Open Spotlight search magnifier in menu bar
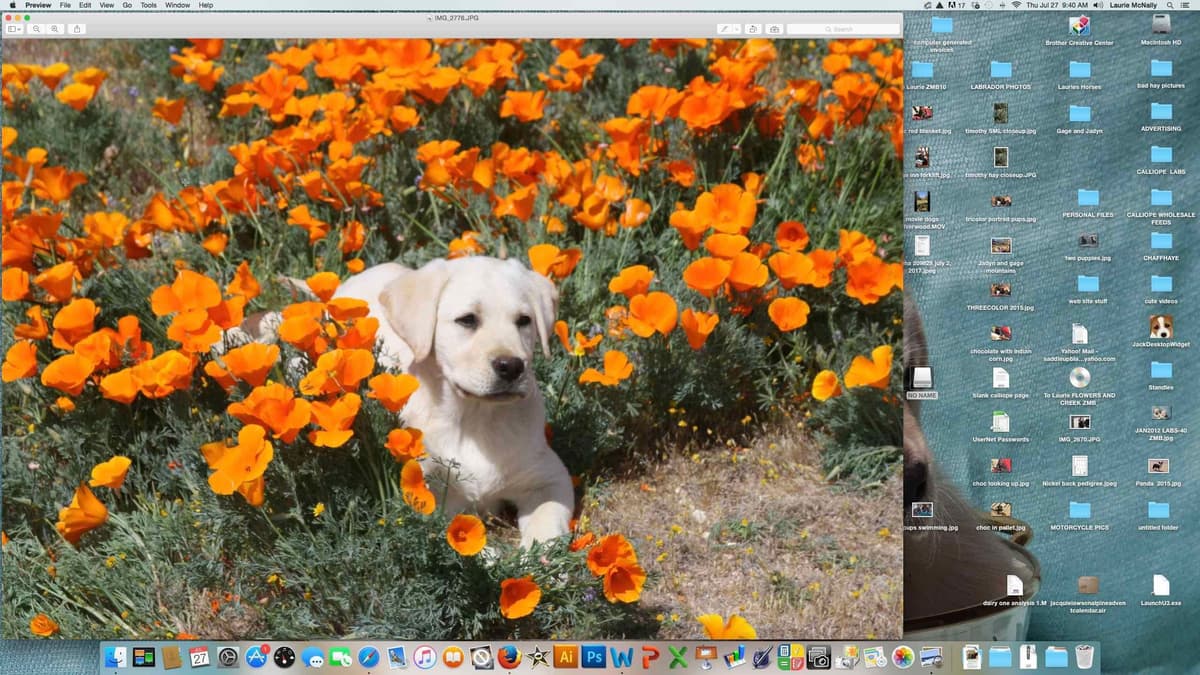 click(1169, 5)
